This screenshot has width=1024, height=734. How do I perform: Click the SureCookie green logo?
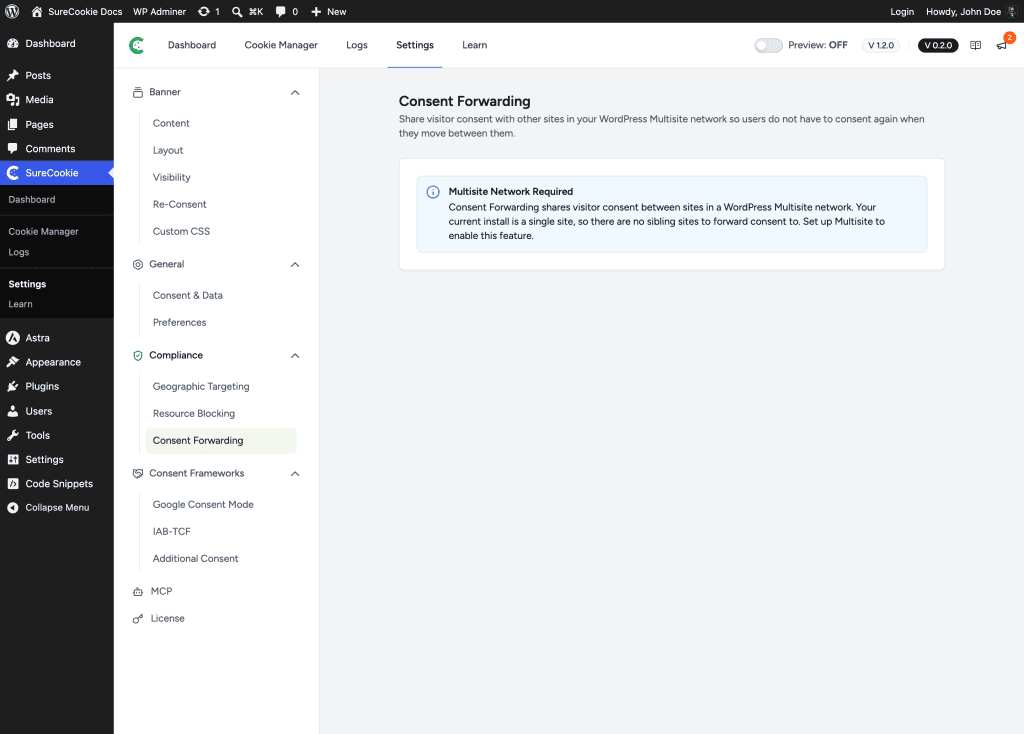[136, 45]
